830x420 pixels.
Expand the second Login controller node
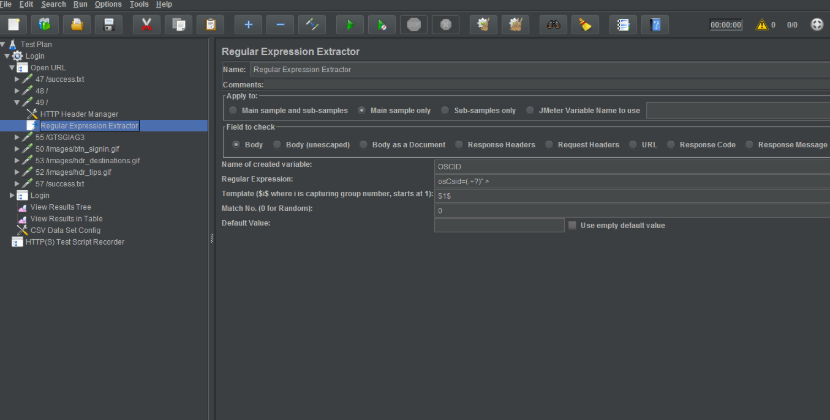(x=12, y=195)
